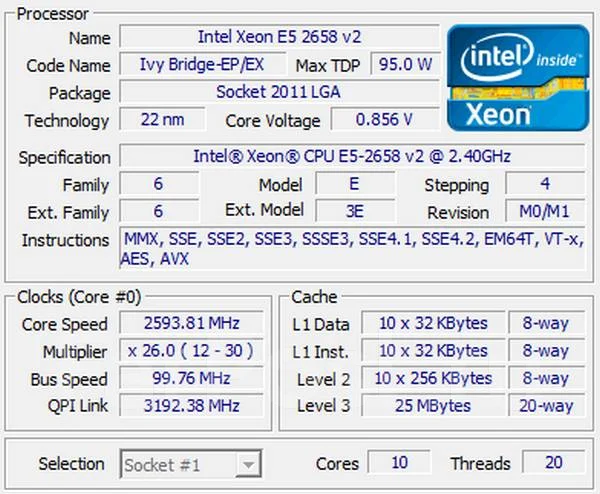Click the Threads label

pos(481,464)
